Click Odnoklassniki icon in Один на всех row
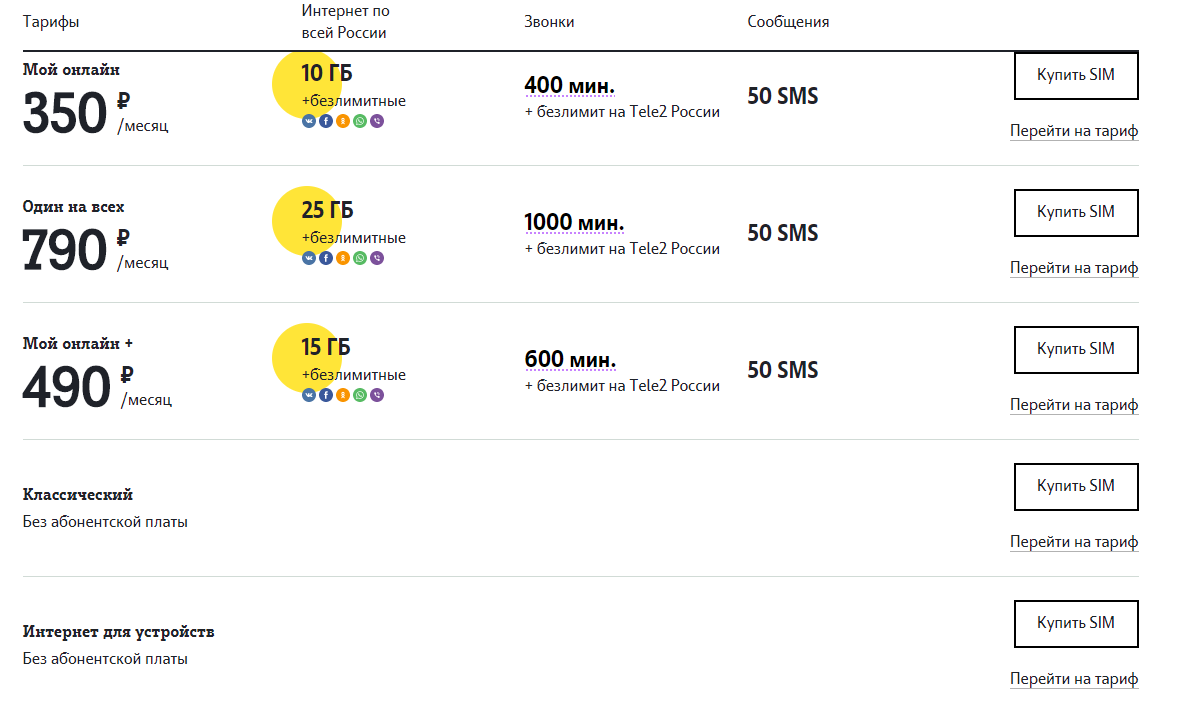 [343, 258]
